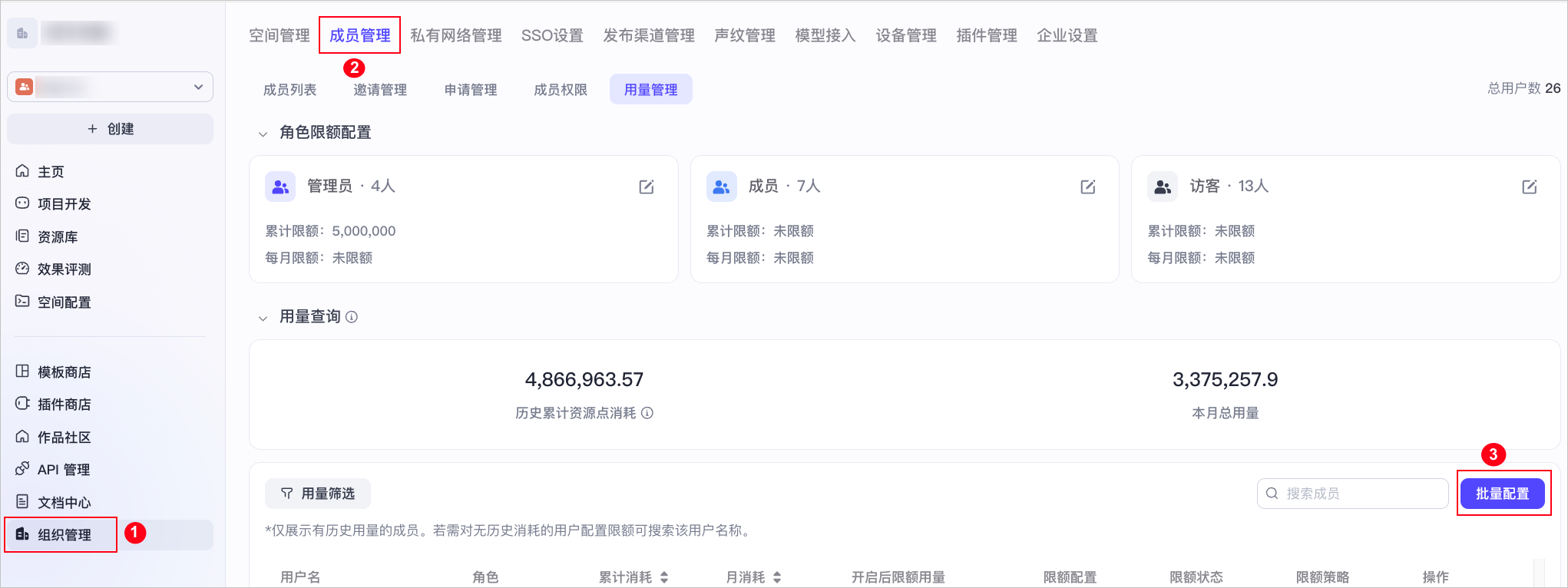Image resolution: width=1568 pixels, height=588 pixels.
Task: Click the edit icon on 访客 card
Action: pyautogui.click(x=1529, y=187)
